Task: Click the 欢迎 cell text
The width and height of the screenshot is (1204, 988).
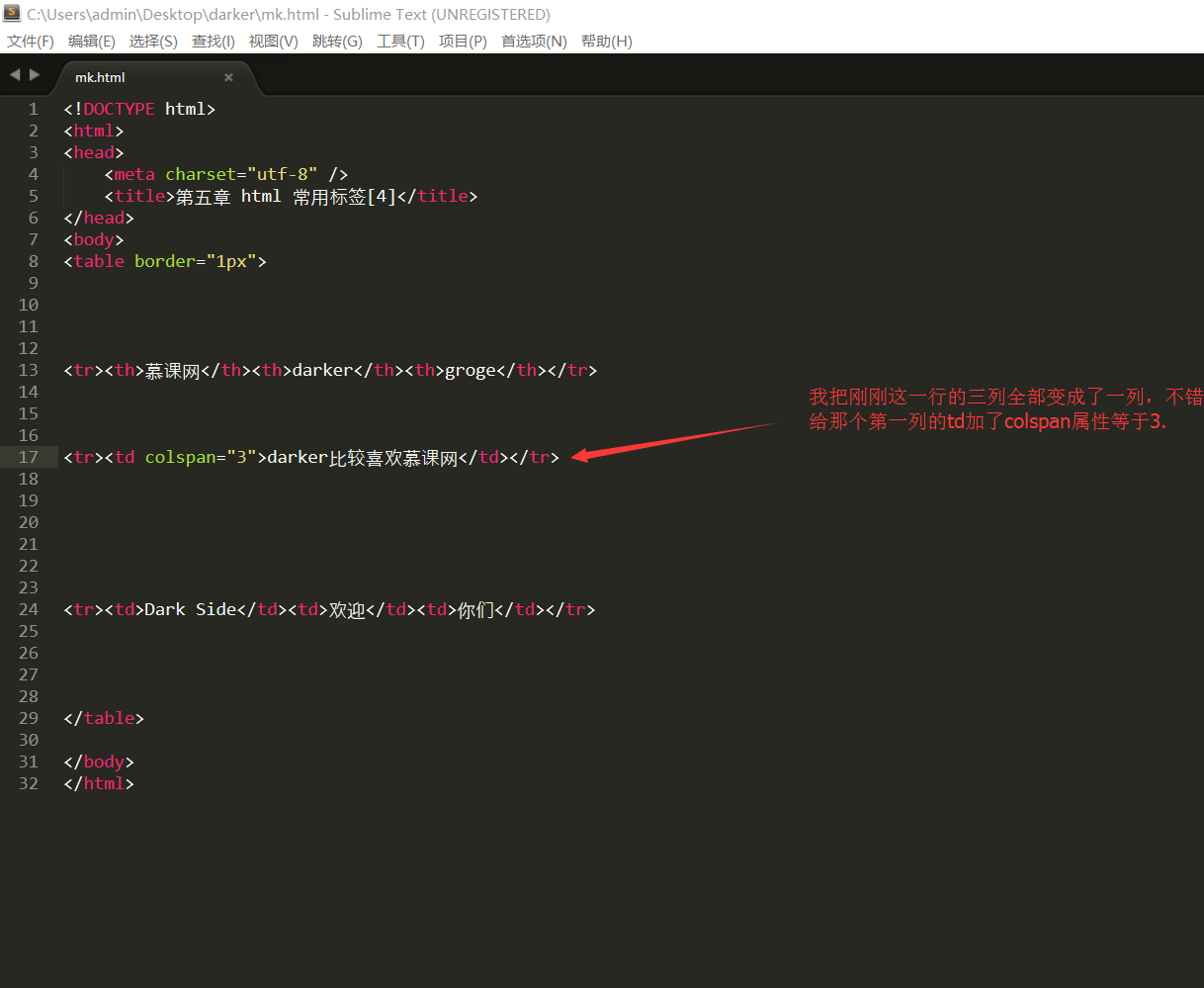Action: [347, 609]
